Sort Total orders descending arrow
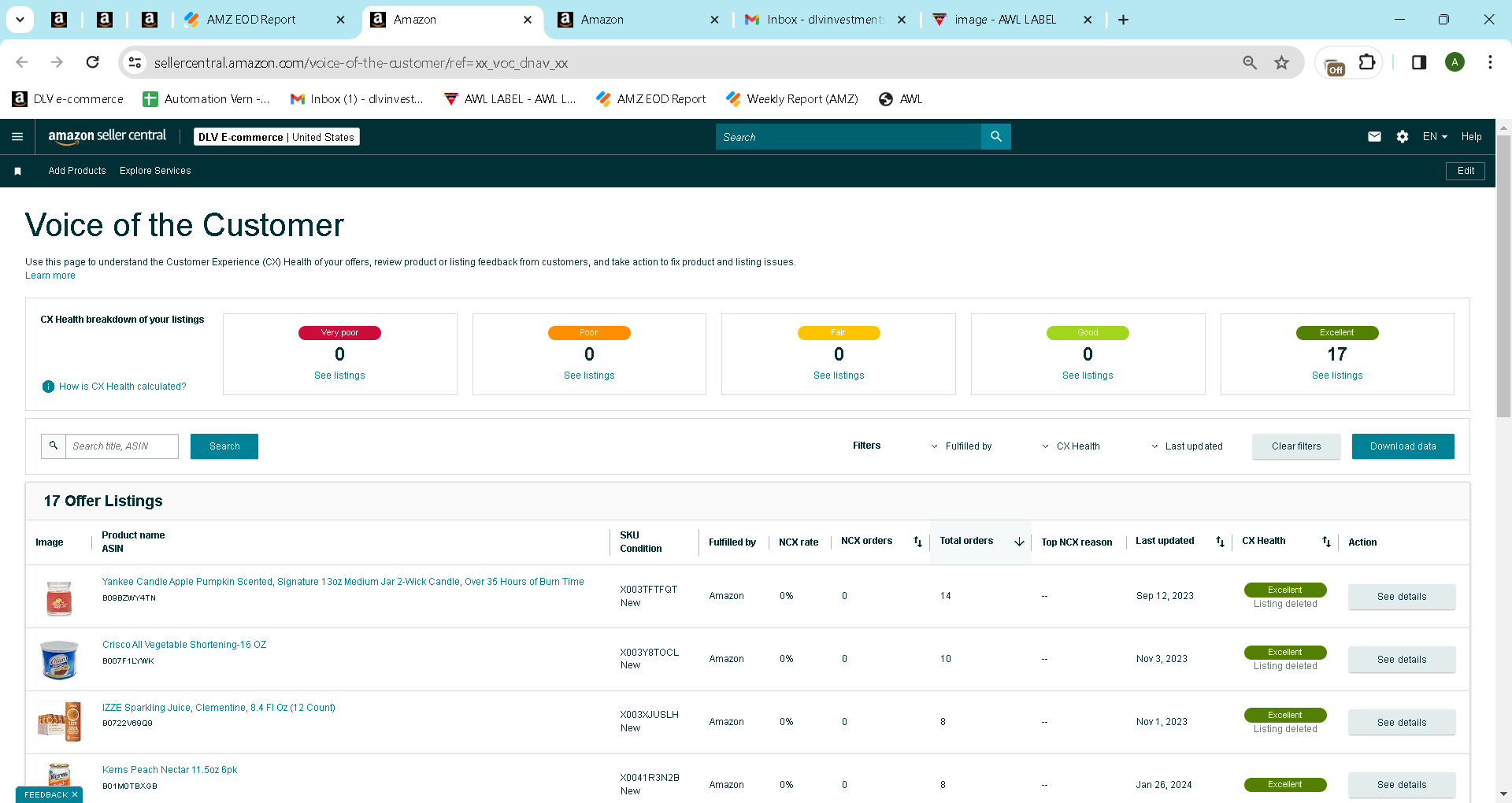The height and width of the screenshot is (803, 1512). tap(1019, 542)
